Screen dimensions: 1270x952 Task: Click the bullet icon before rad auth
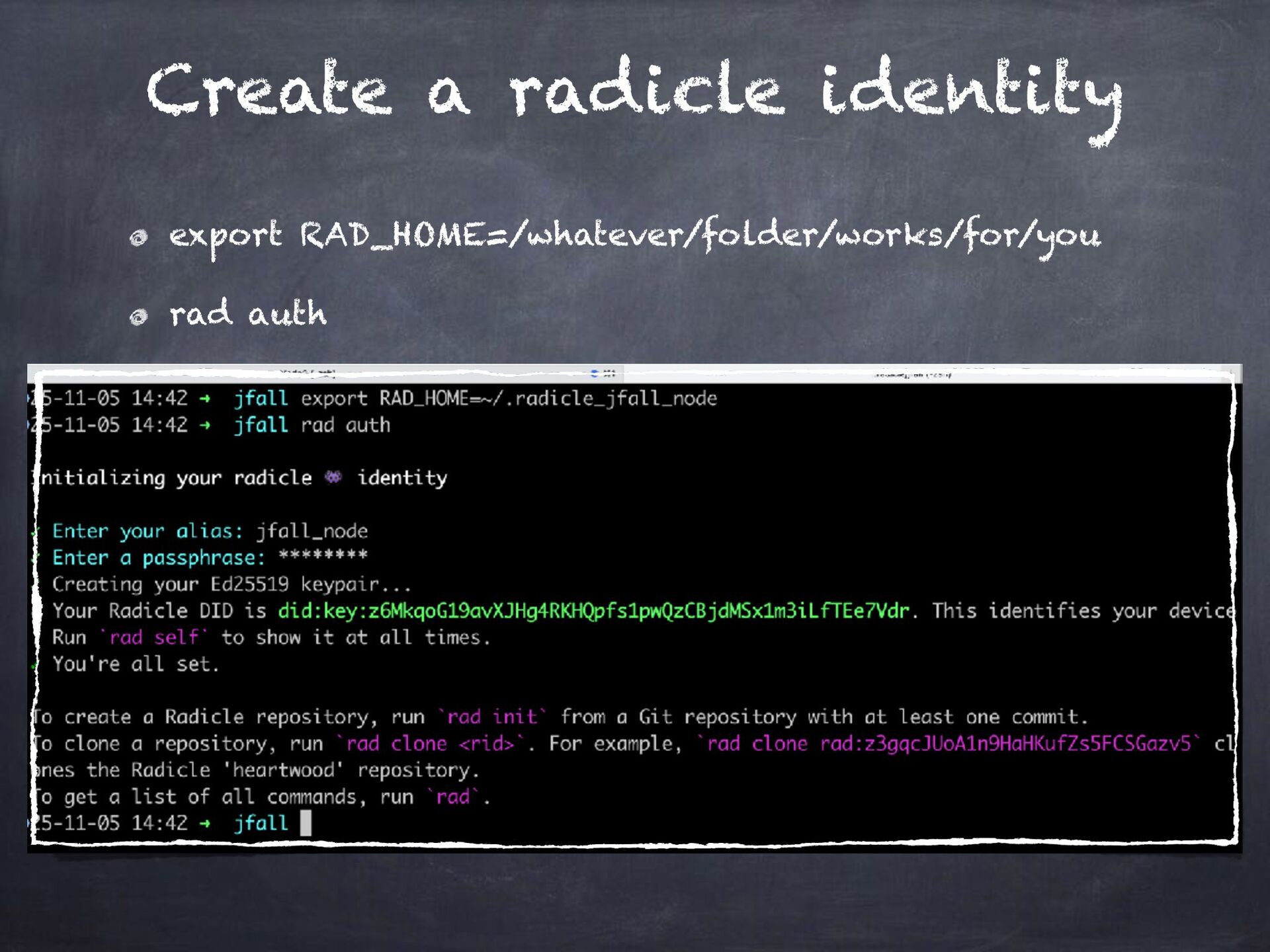point(138,317)
